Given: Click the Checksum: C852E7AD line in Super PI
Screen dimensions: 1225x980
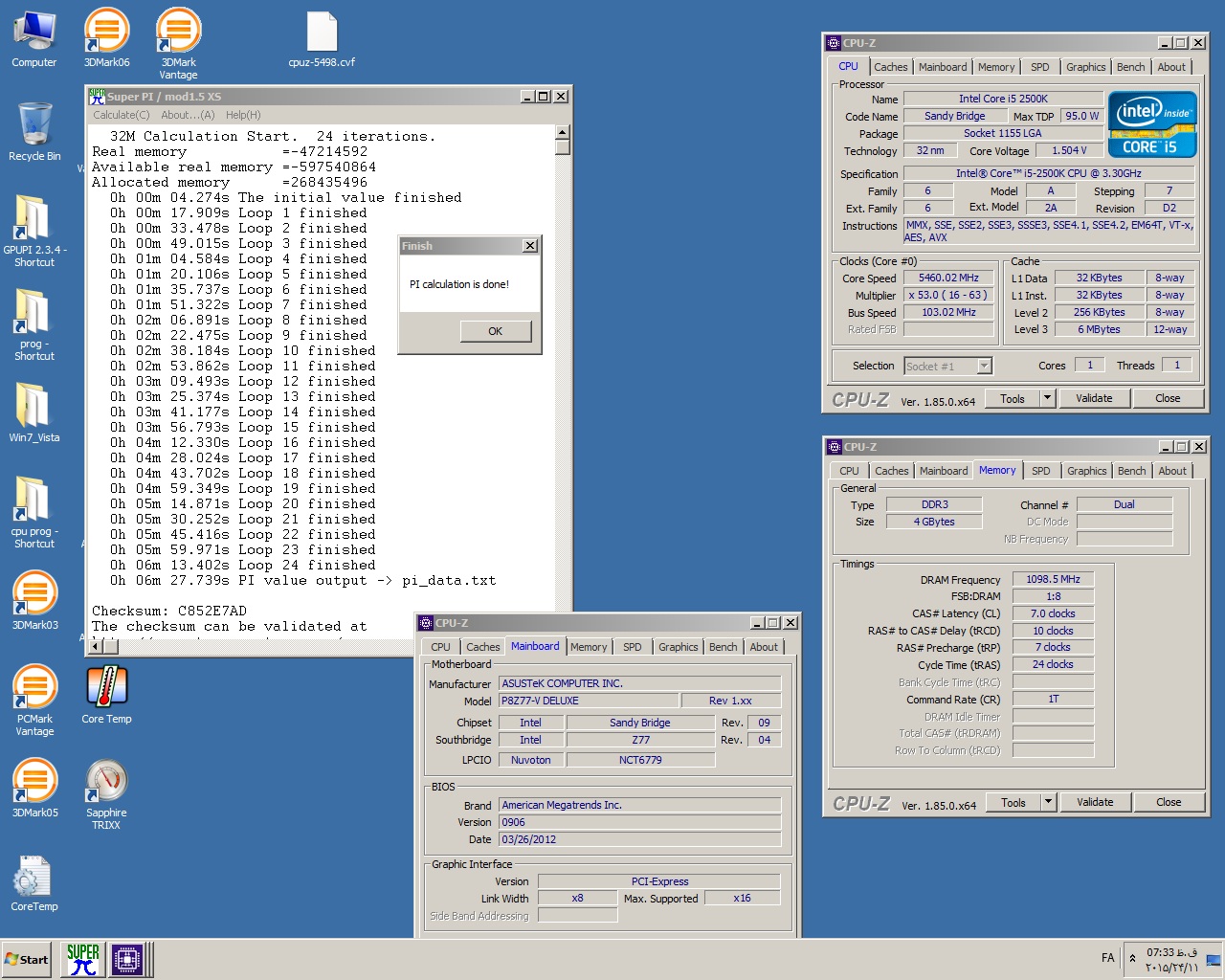Looking at the screenshot, I should point(169,611).
